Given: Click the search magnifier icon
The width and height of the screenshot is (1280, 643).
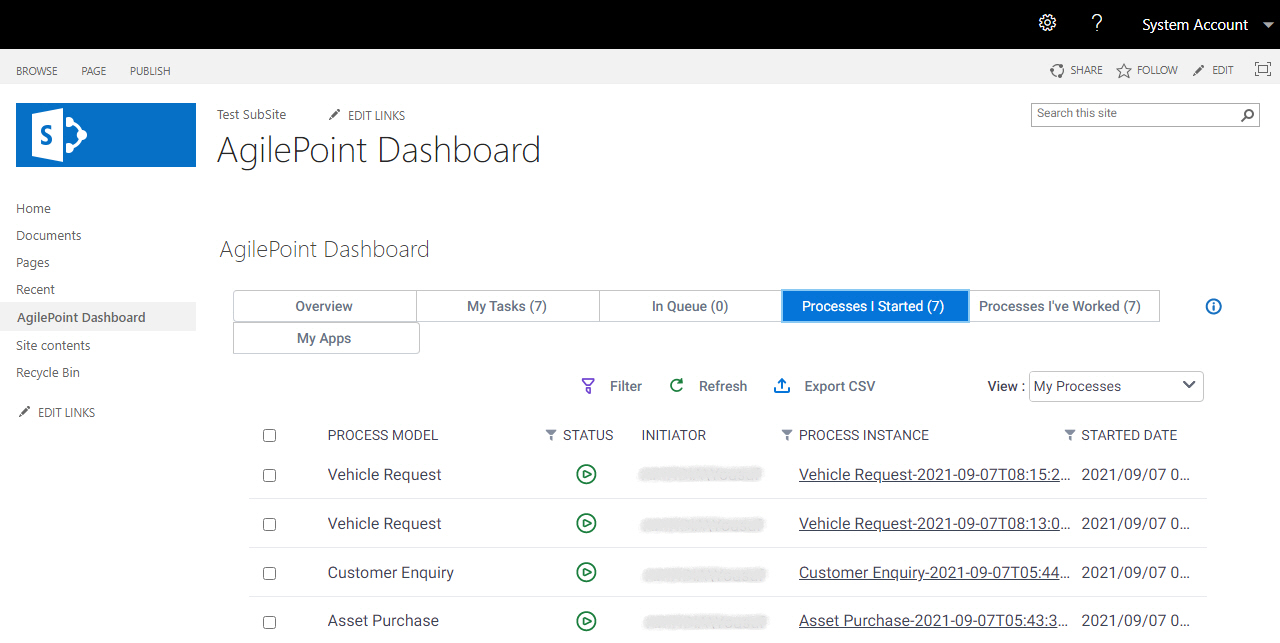Looking at the screenshot, I should 1248,115.
